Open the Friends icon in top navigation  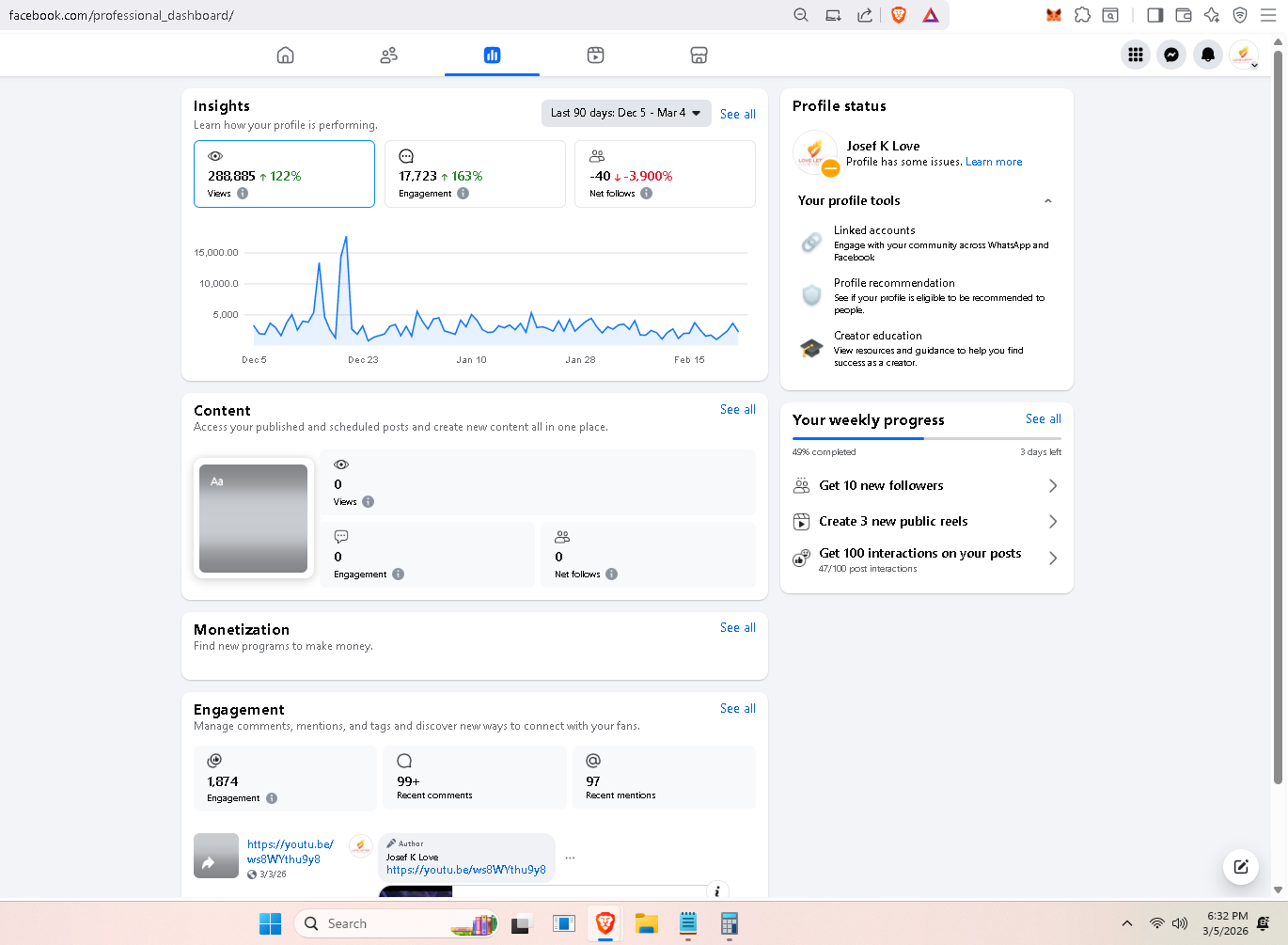(x=388, y=55)
